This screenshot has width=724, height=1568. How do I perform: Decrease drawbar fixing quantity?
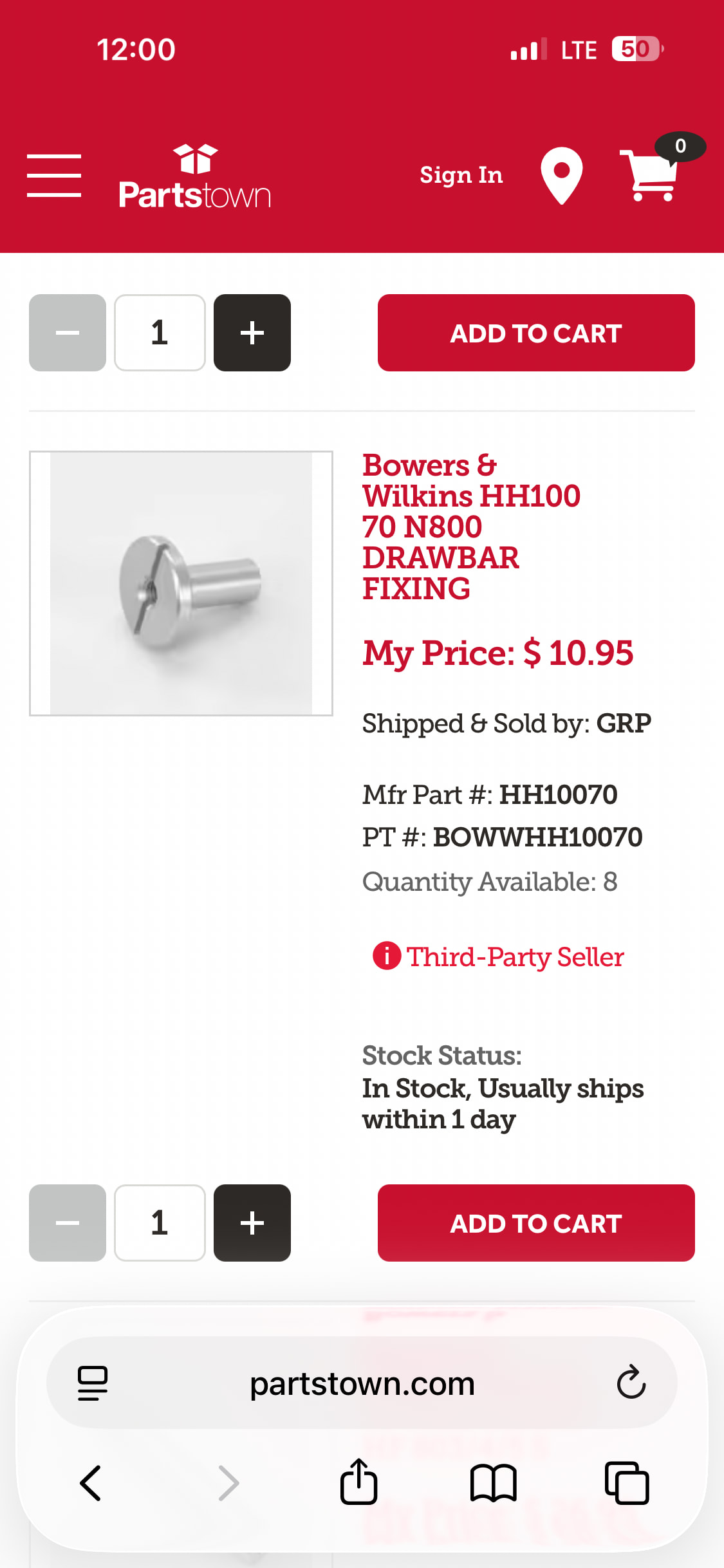pyautogui.click(x=68, y=1222)
